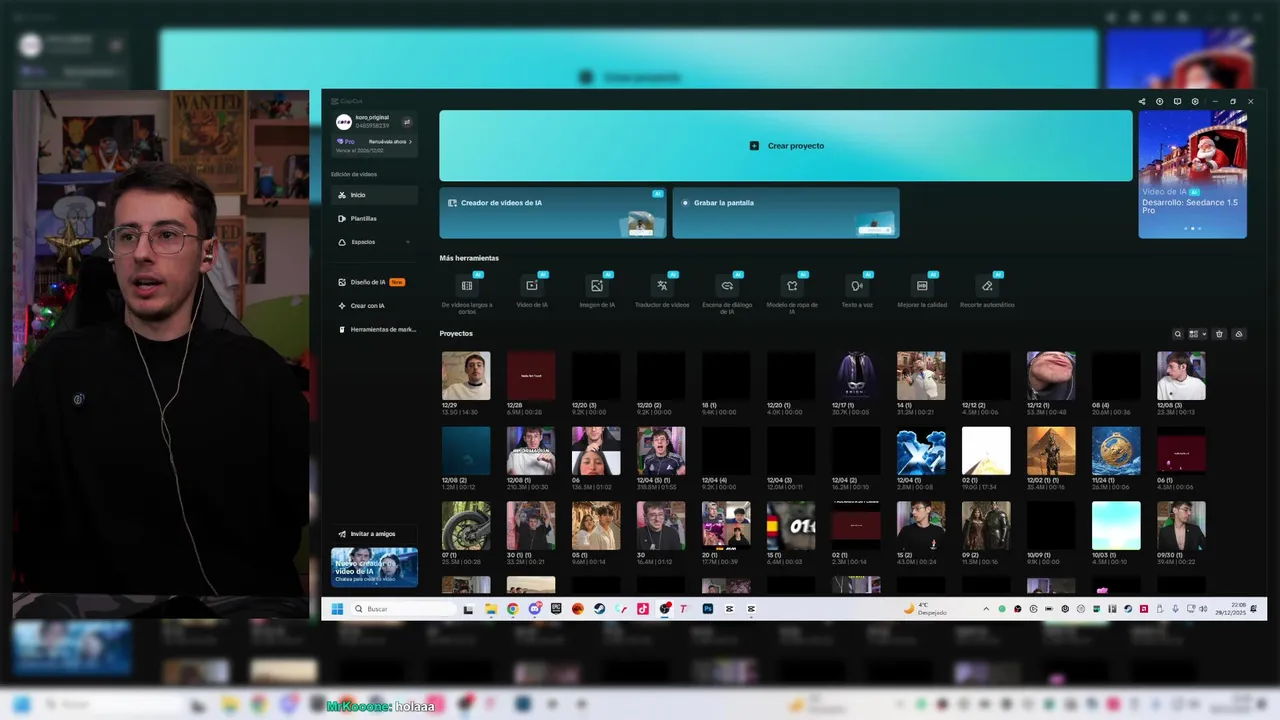
Task: Click the trash icon in Proyectos toolbar
Action: 1219,334
